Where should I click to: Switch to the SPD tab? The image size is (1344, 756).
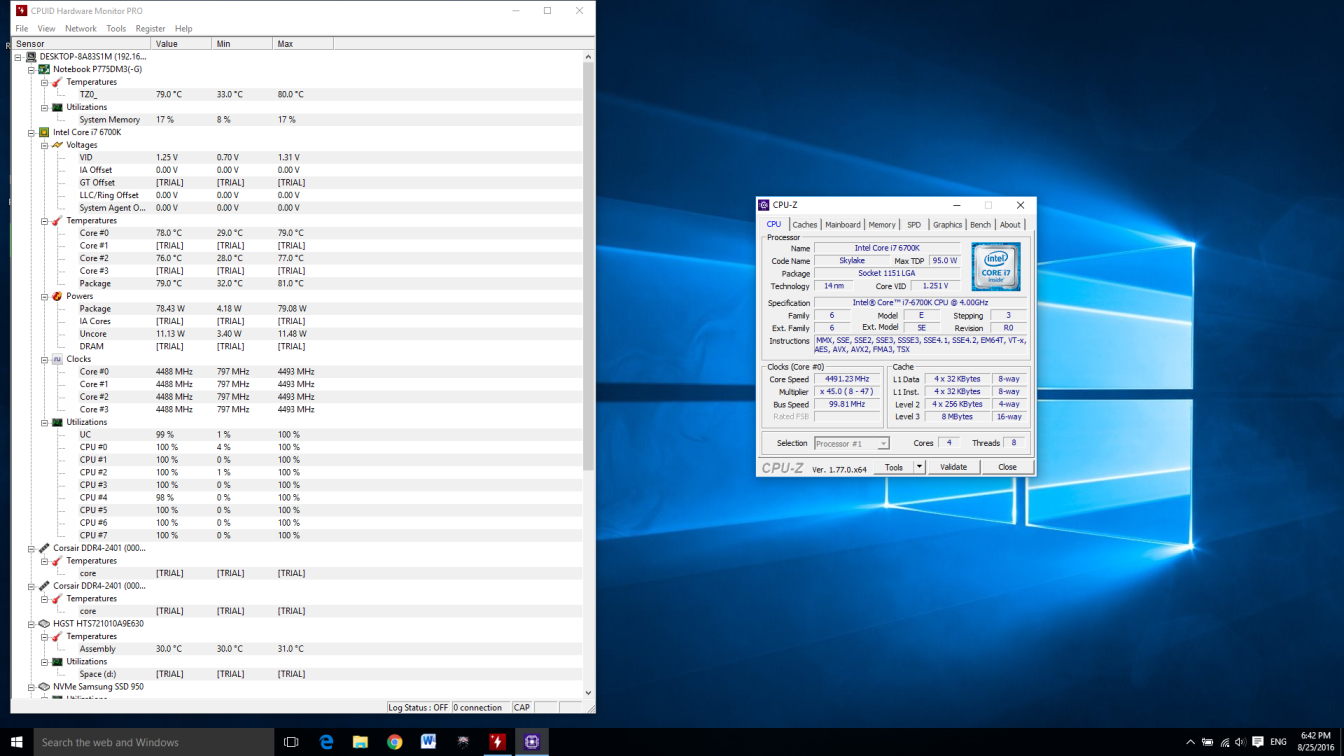pyautogui.click(x=914, y=225)
